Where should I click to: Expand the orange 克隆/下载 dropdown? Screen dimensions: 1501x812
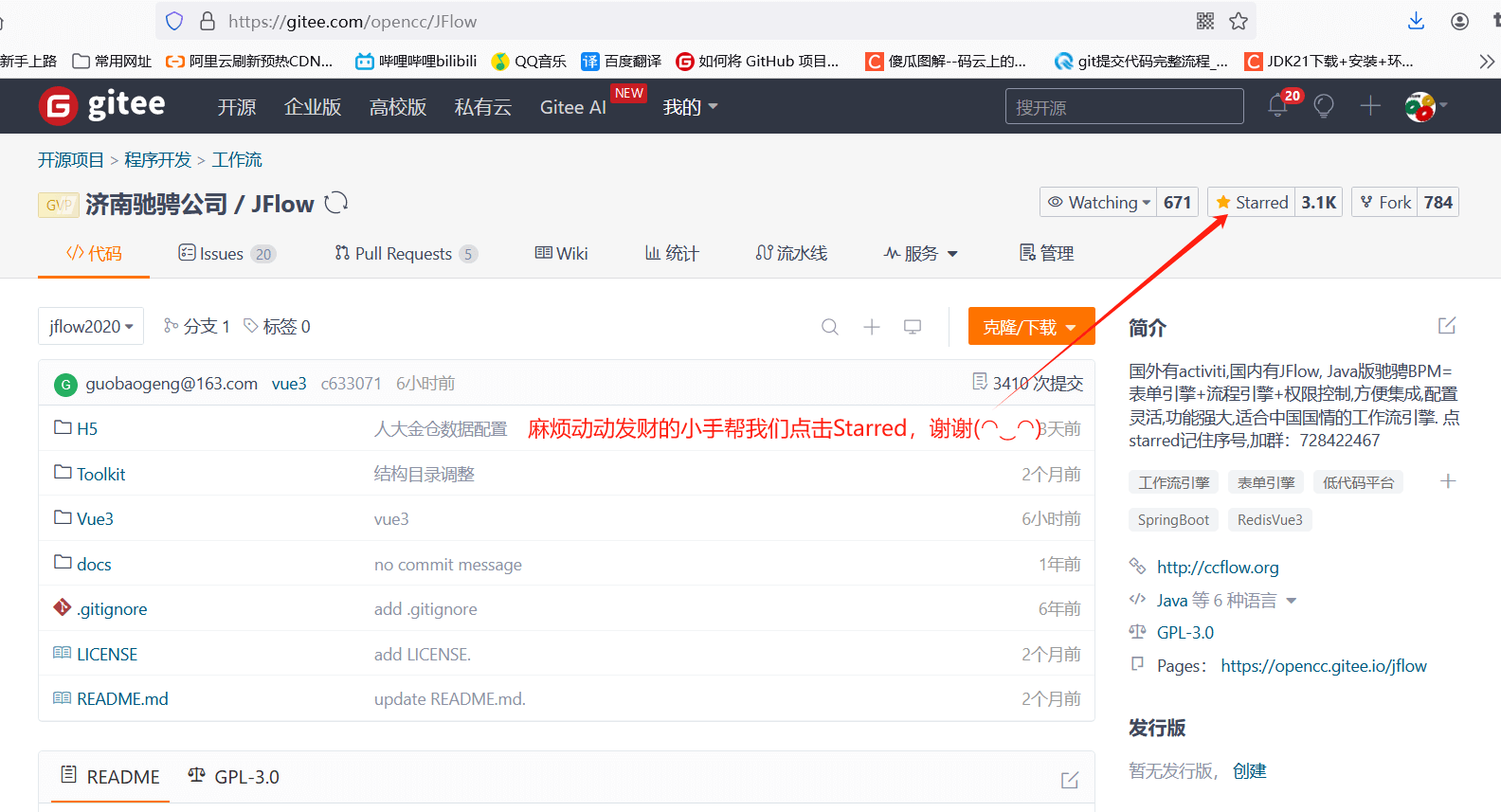[x=1030, y=327]
